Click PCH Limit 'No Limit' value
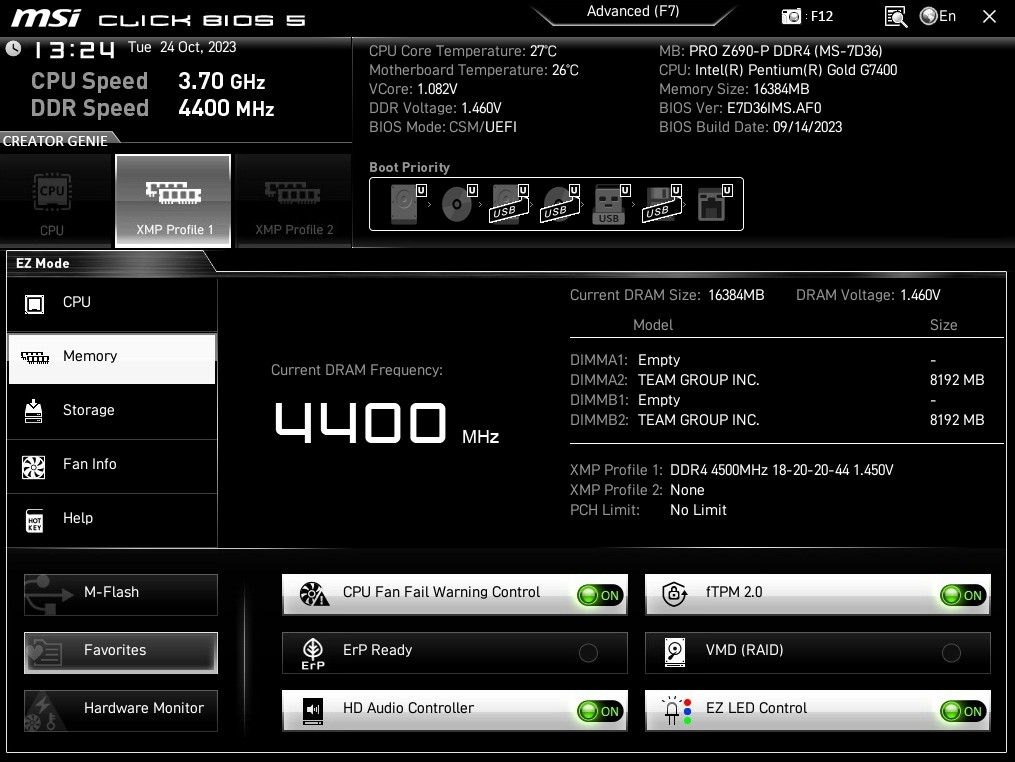1015x762 pixels. (698, 510)
